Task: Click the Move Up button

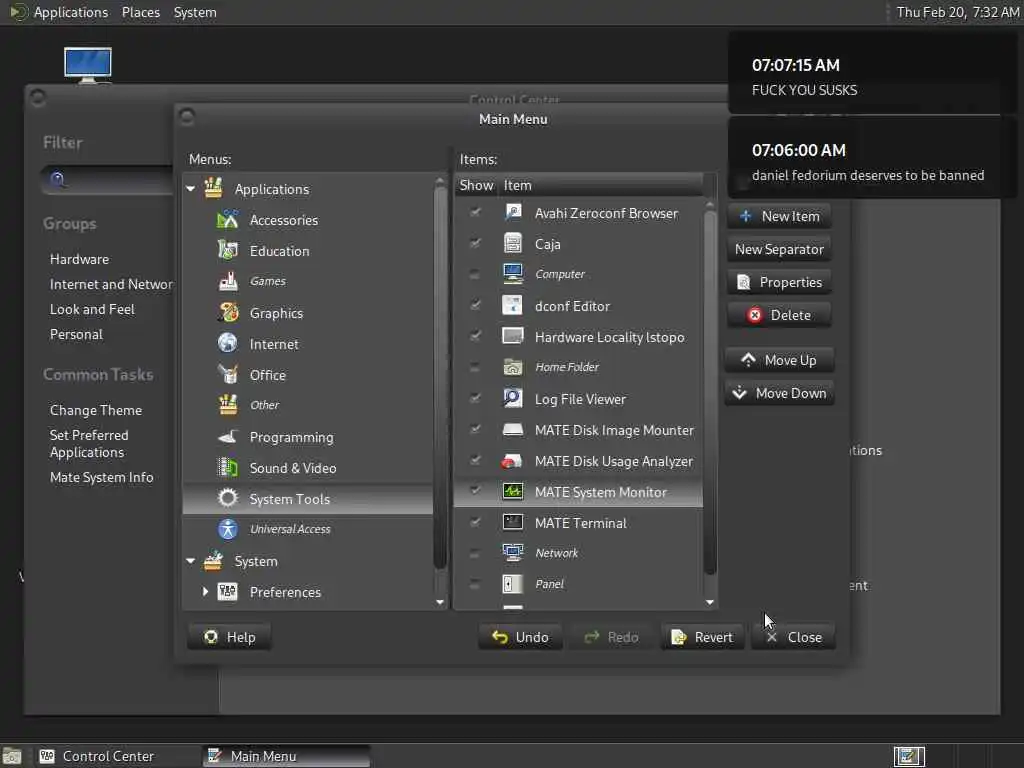Action: (779, 360)
